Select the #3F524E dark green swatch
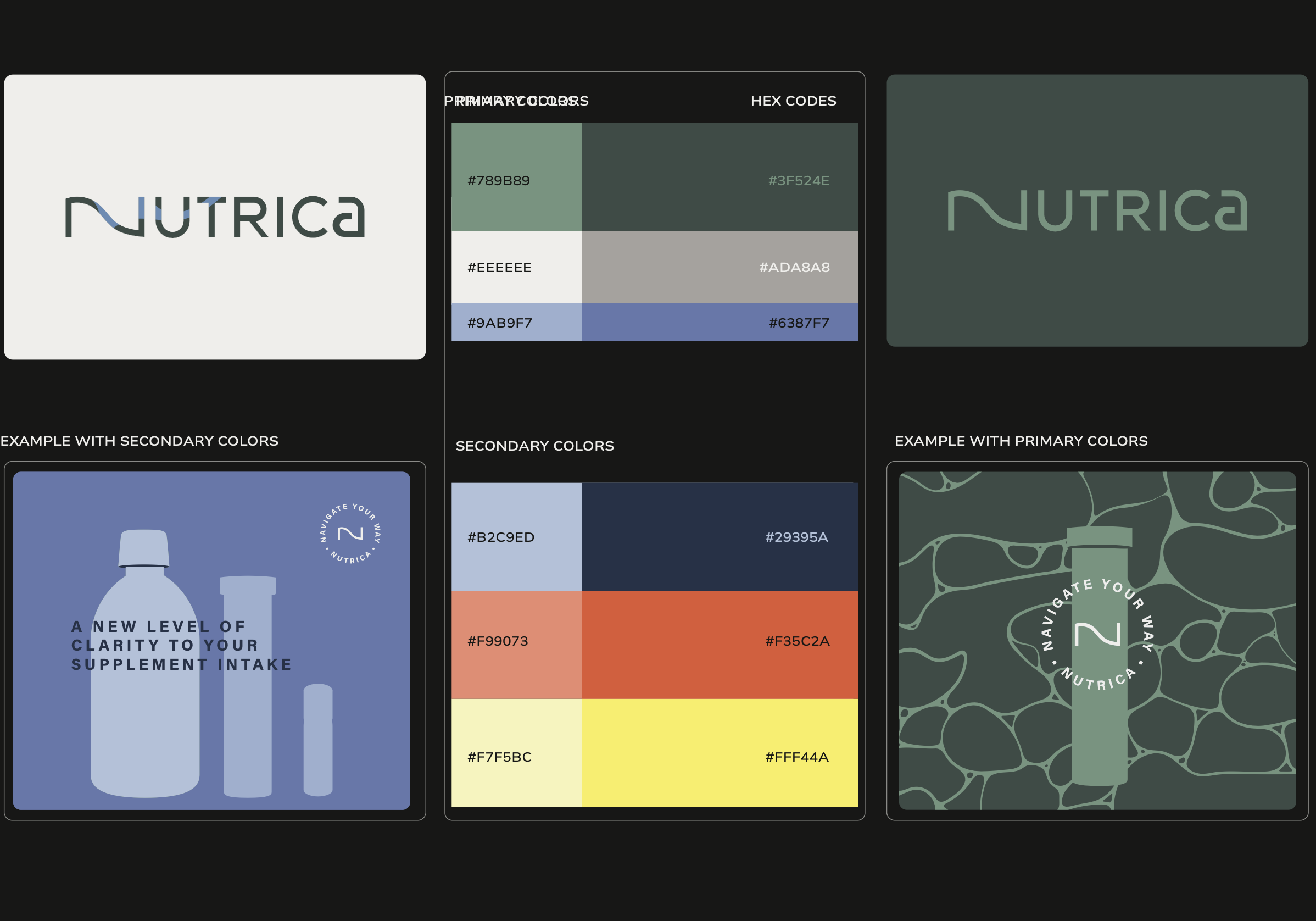 pos(720,176)
